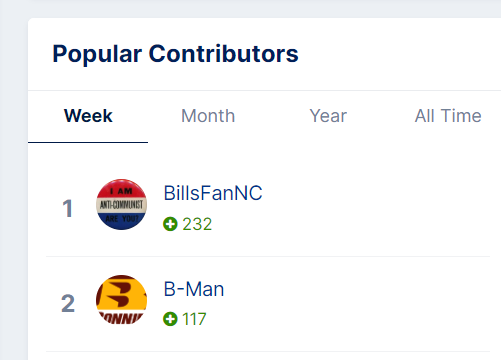
Task: Click empty header area right of title
Action: click(x=400, y=54)
